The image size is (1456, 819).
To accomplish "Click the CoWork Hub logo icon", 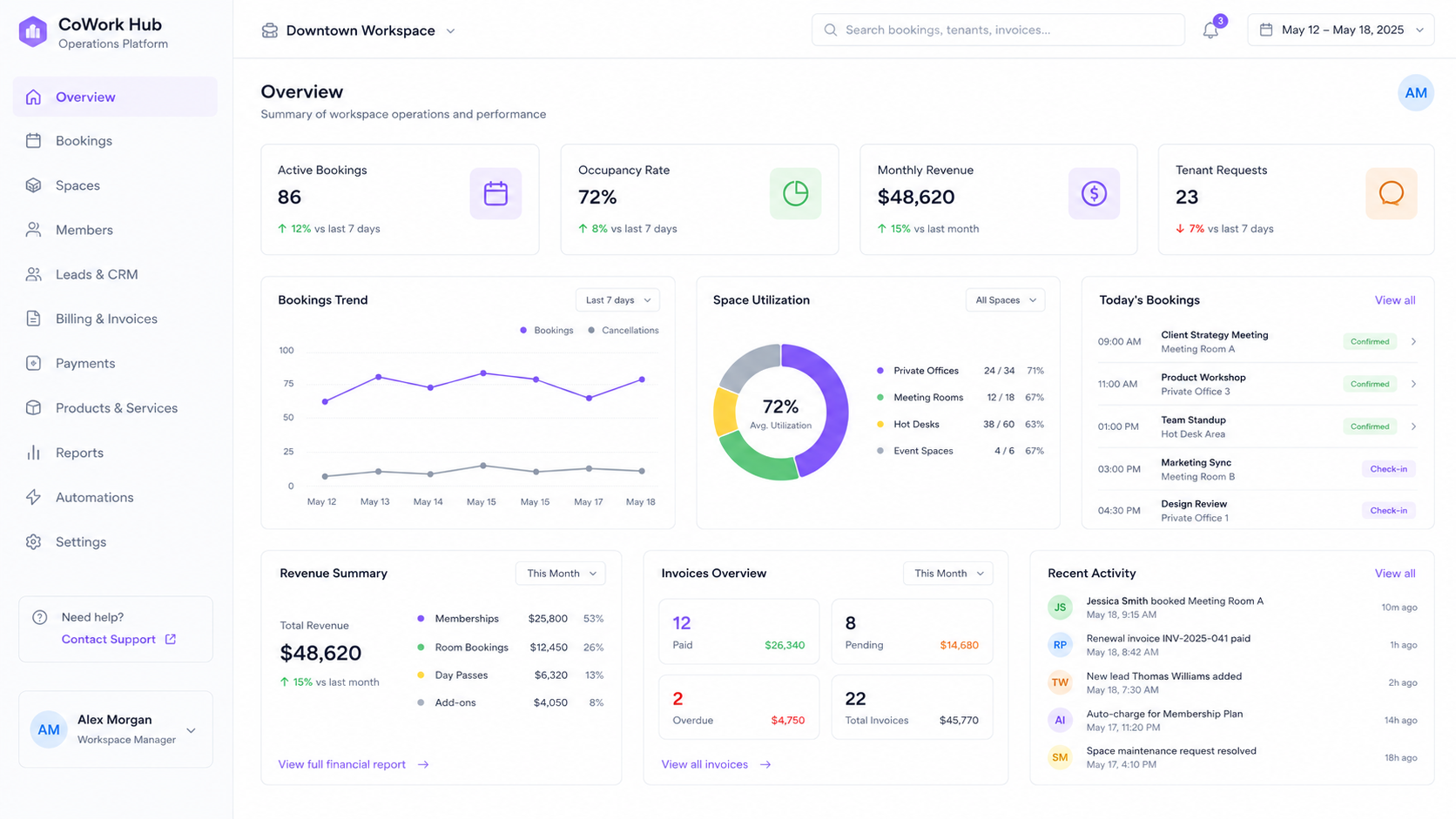I will (x=33, y=32).
